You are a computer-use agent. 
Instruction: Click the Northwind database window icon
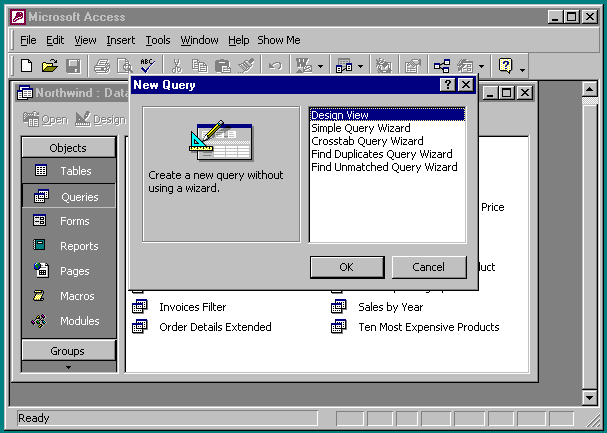(x=25, y=93)
